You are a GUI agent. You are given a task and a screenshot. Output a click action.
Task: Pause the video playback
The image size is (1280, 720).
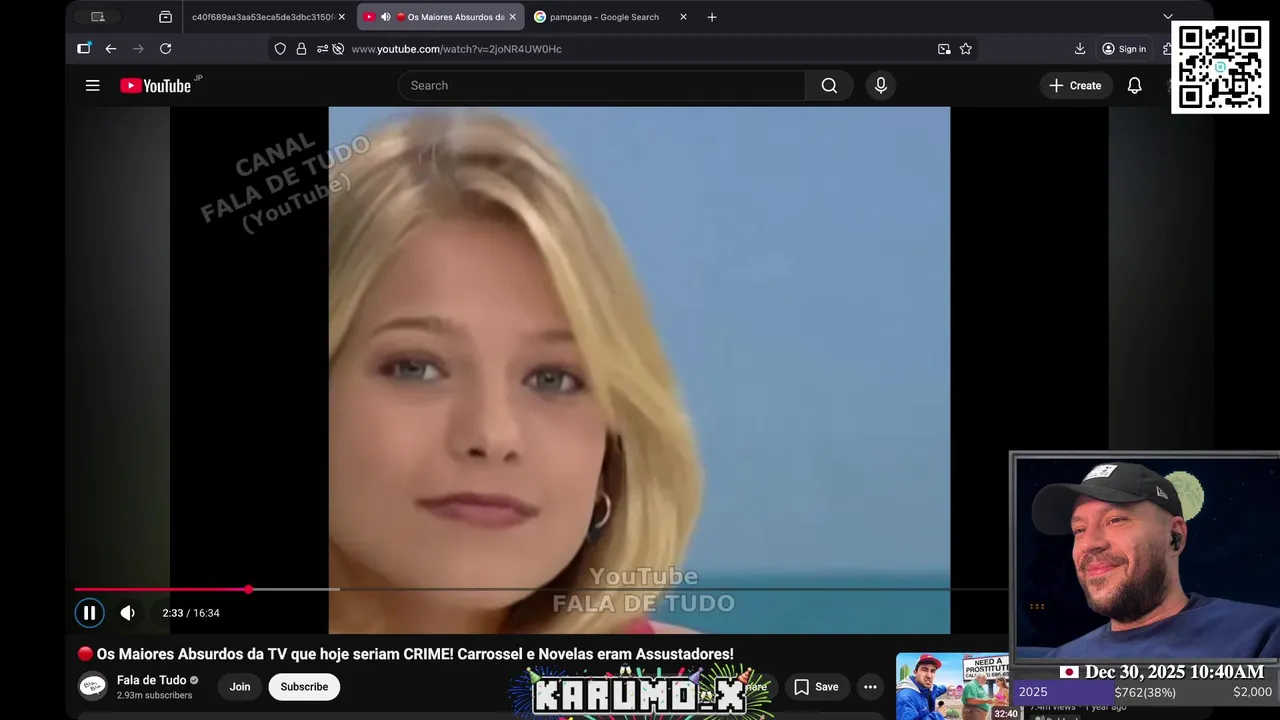pos(89,613)
